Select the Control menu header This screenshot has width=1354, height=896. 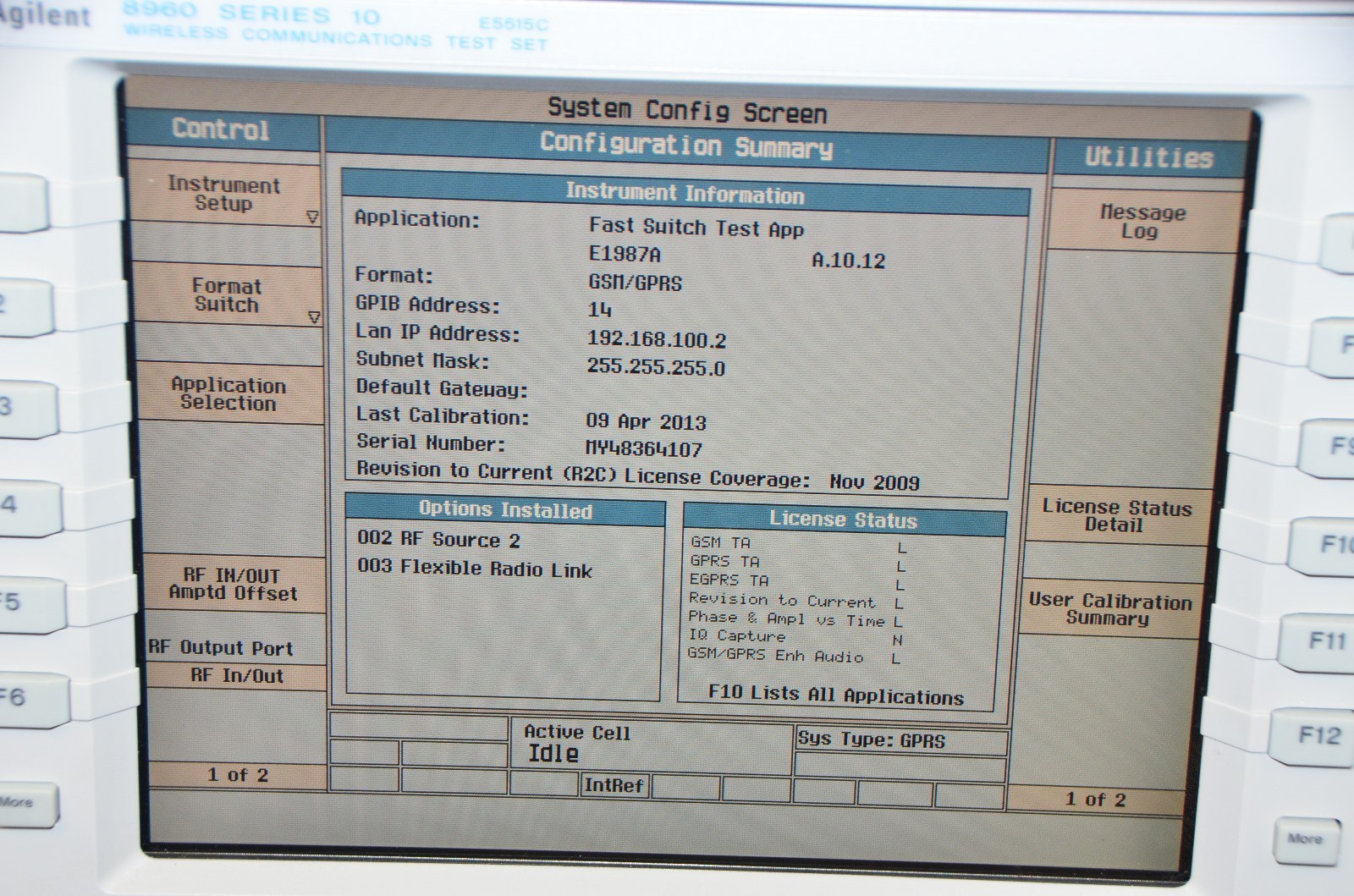click(x=221, y=129)
